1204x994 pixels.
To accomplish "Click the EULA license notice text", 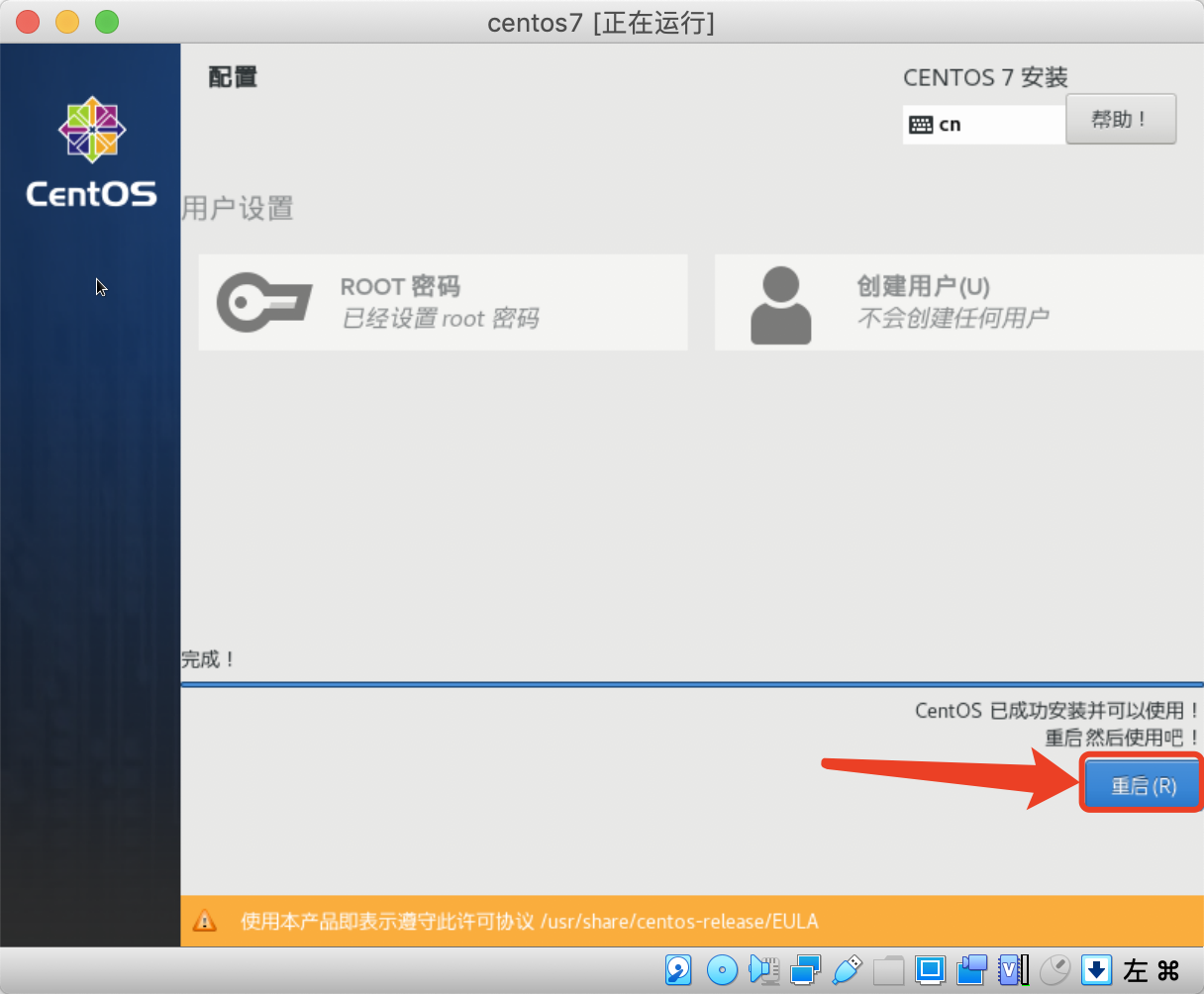I will click(x=530, y=921).
